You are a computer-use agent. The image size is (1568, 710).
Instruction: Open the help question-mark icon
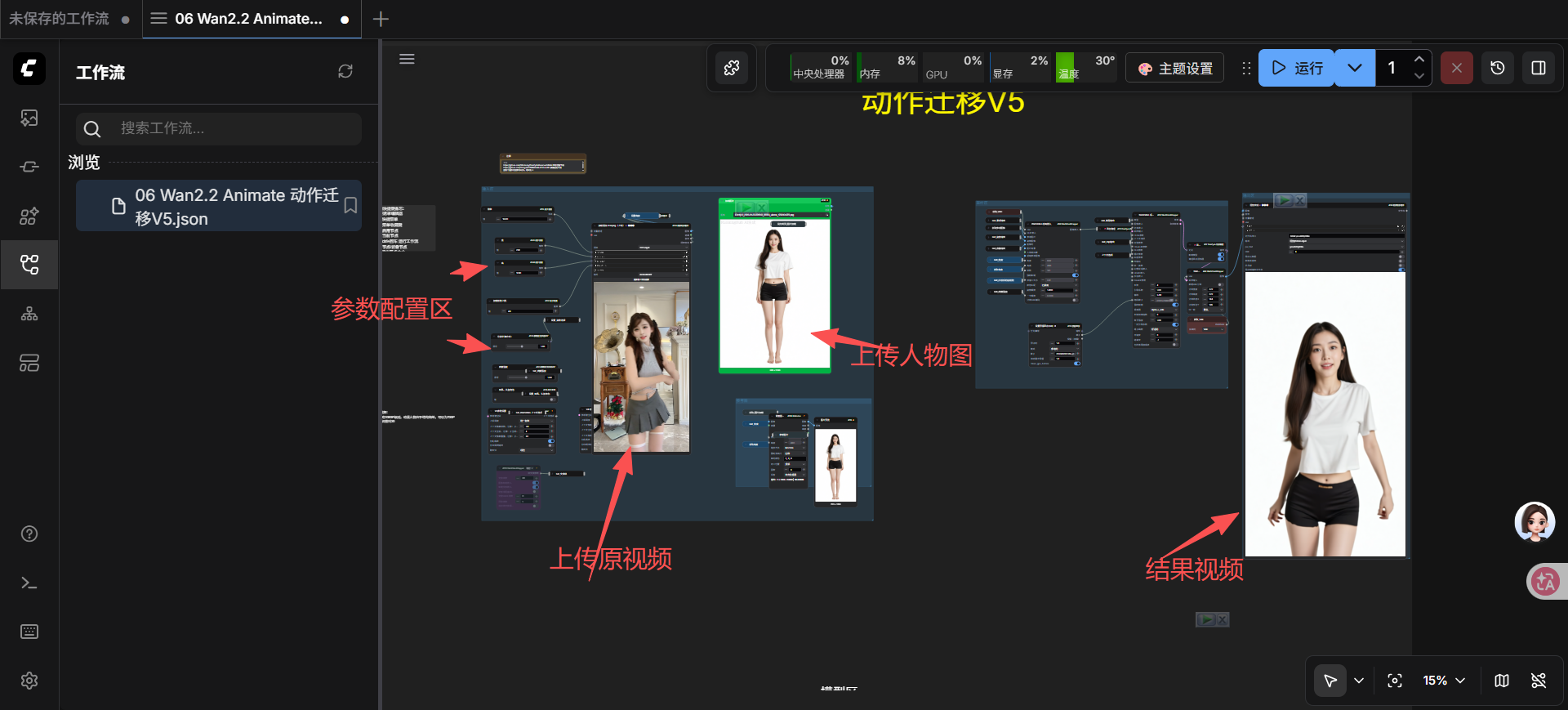[29, 534]
